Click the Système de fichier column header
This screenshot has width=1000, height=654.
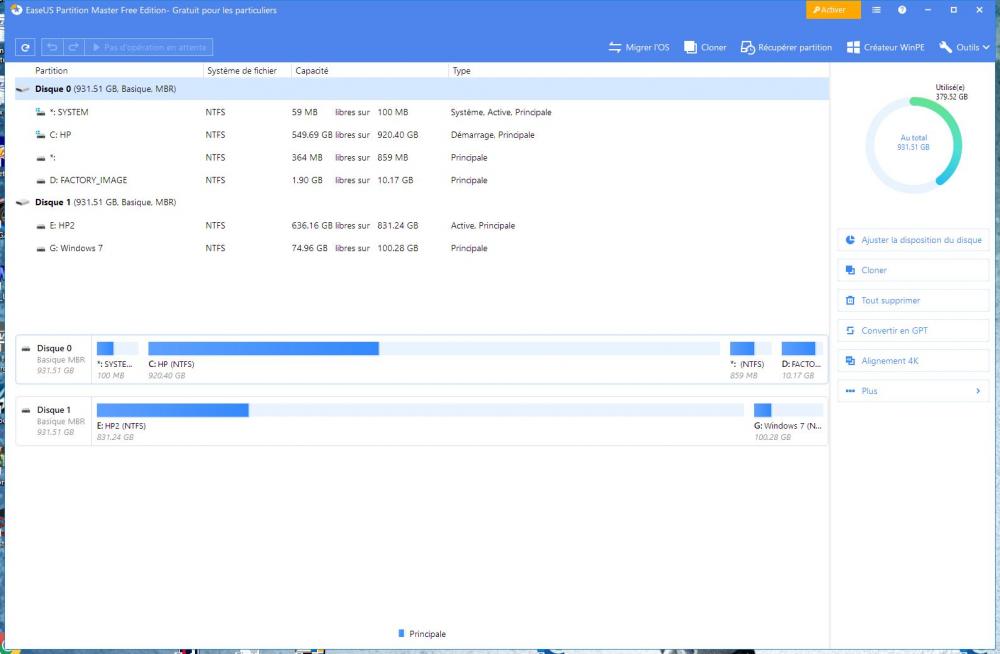(x=242, y=71)
